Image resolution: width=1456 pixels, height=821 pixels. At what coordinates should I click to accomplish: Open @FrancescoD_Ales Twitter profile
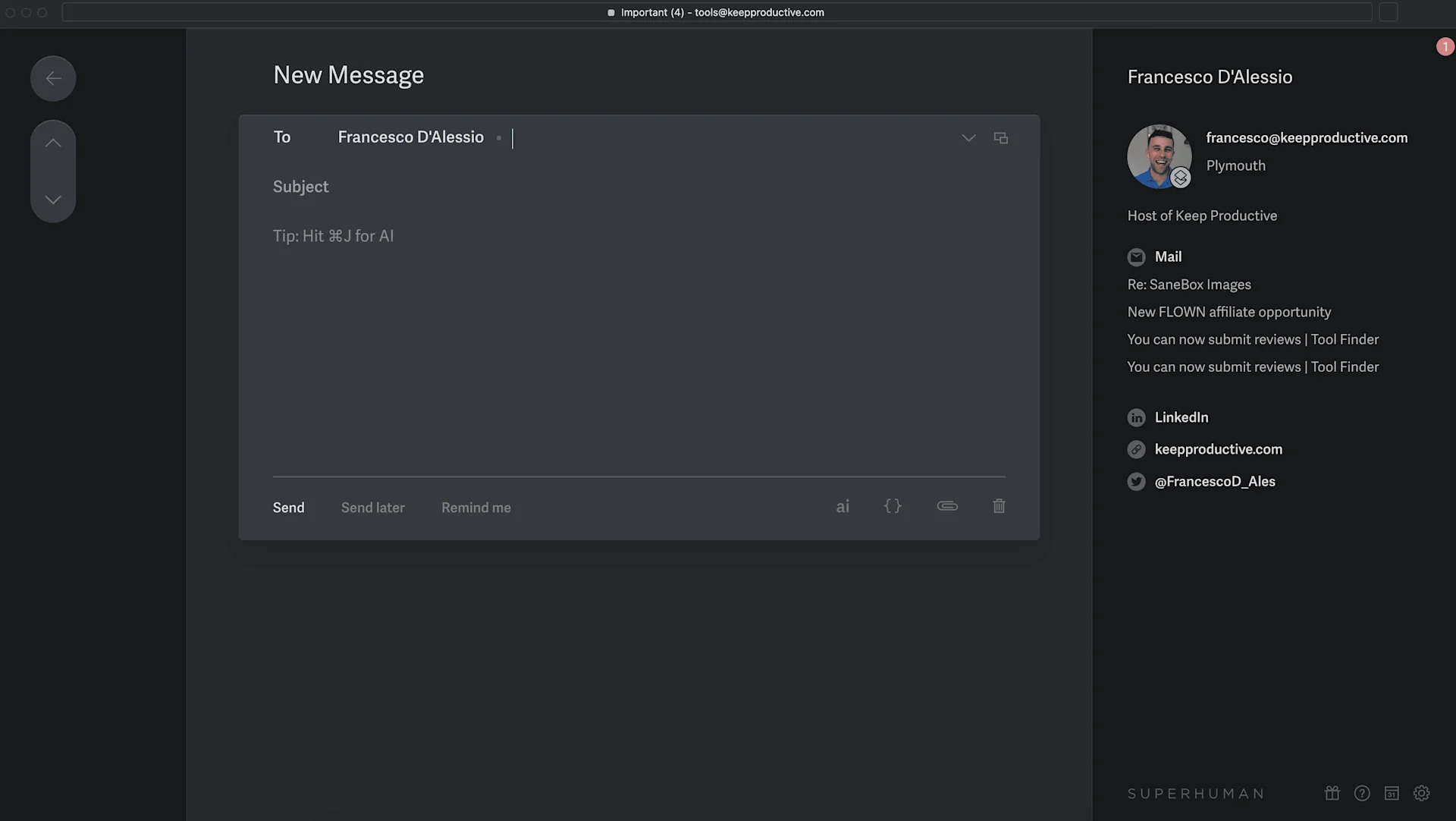[x=1215, y=481]
